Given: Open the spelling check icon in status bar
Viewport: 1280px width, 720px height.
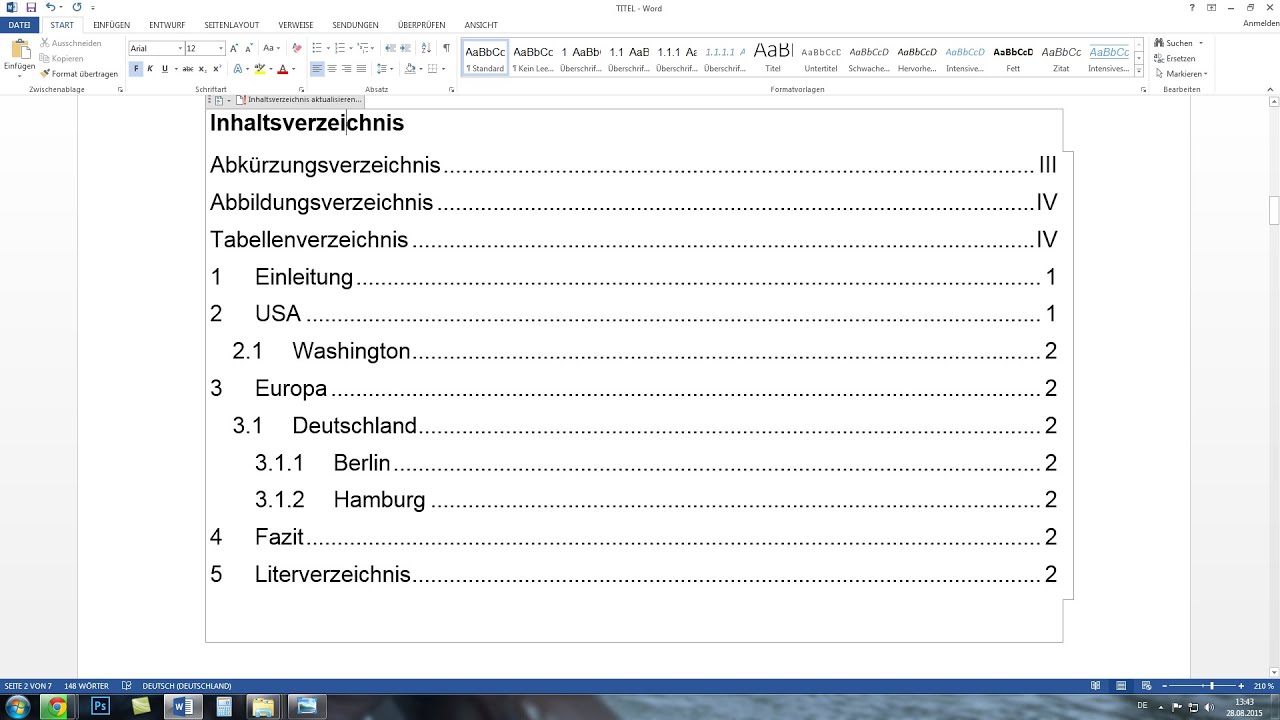Looking at the screenshot, I should [126, 686].
